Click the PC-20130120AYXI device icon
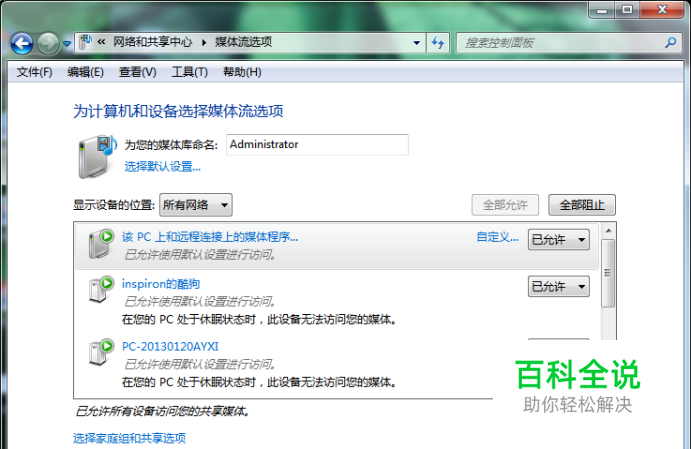The width and height of the screenshot is (691, 449). tap(101, 352)
